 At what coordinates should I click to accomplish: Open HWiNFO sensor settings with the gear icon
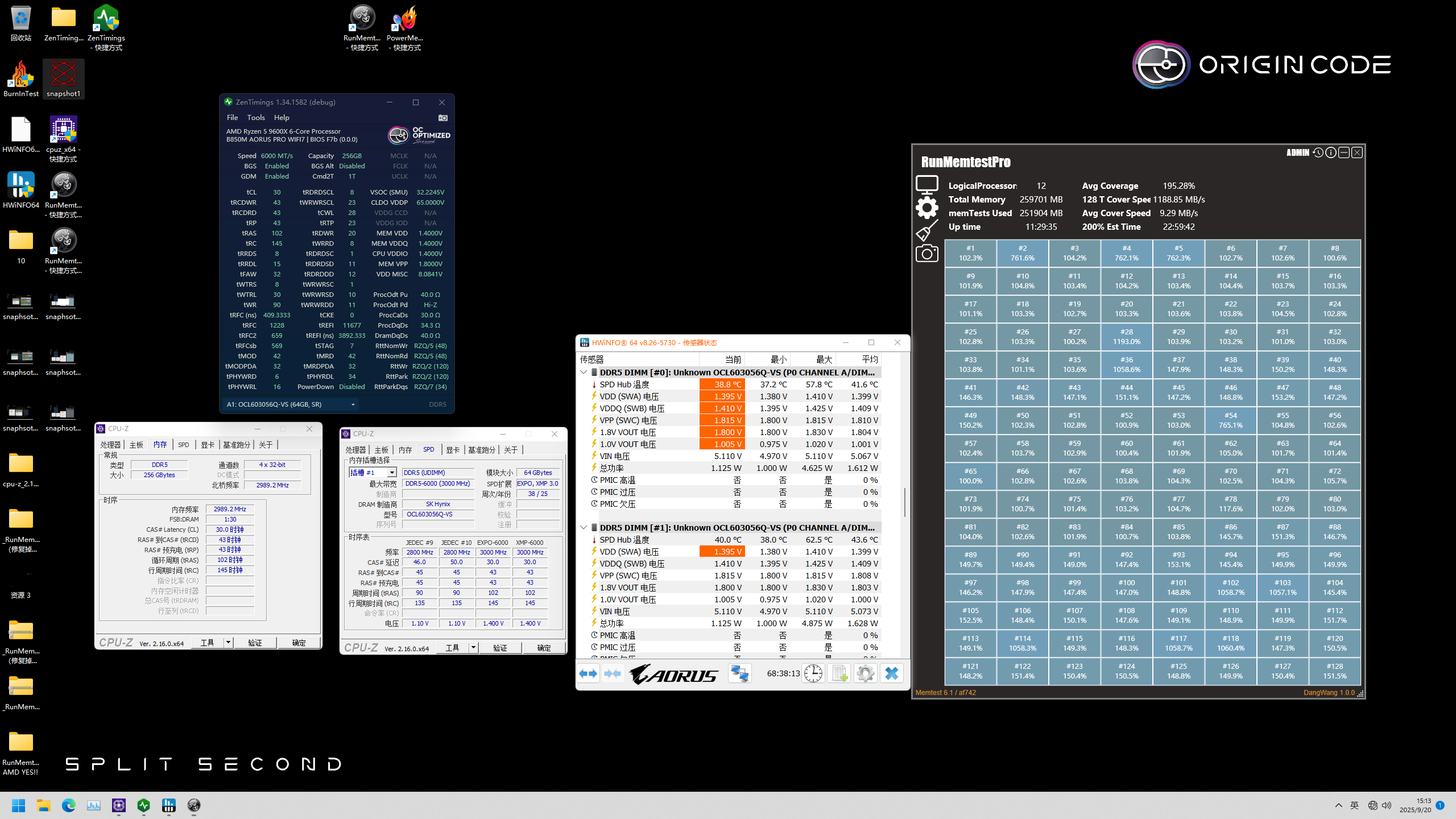tap(865, 673)
